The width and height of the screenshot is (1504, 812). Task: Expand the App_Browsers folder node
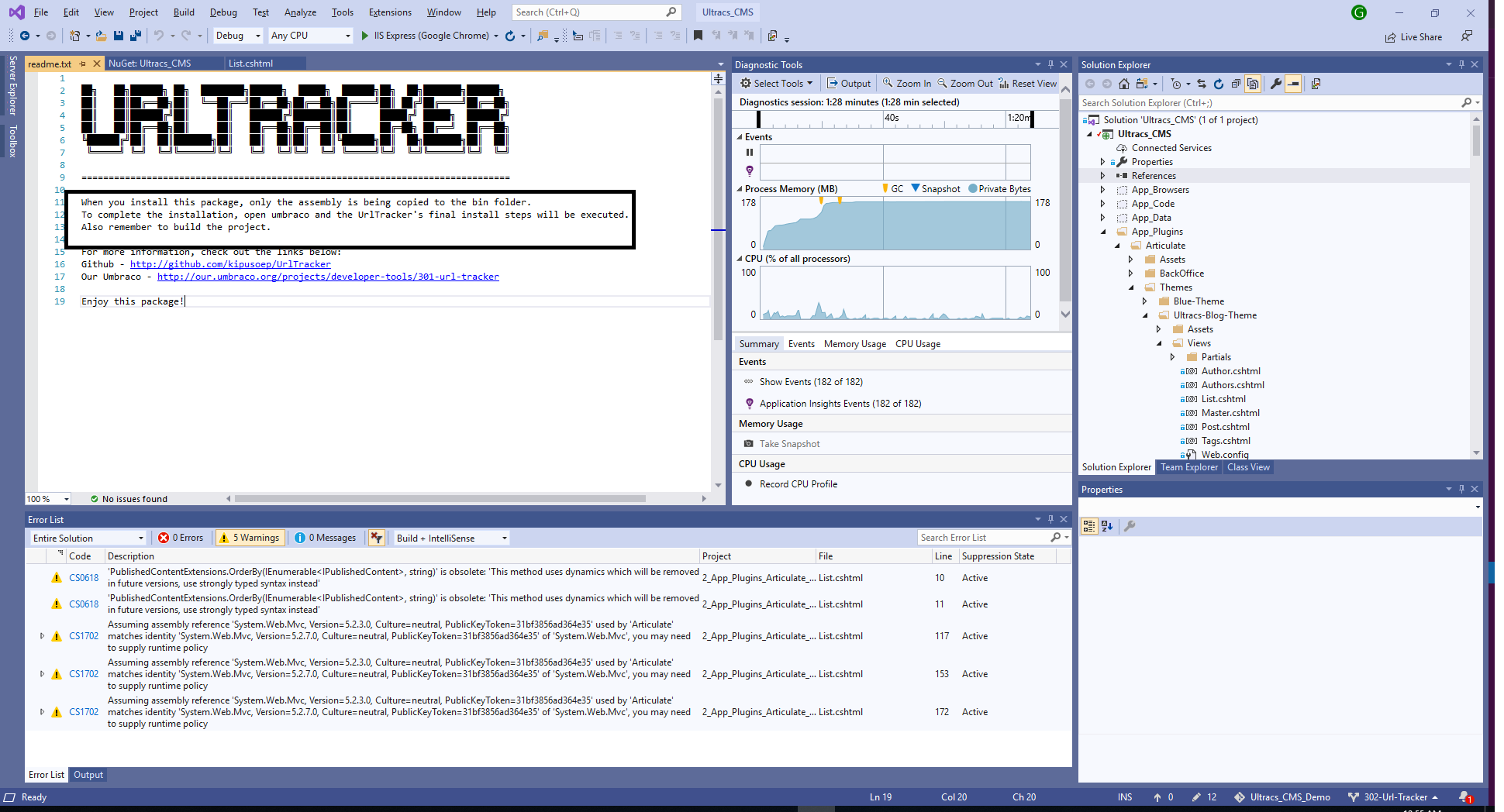[x=1103, y=190]
